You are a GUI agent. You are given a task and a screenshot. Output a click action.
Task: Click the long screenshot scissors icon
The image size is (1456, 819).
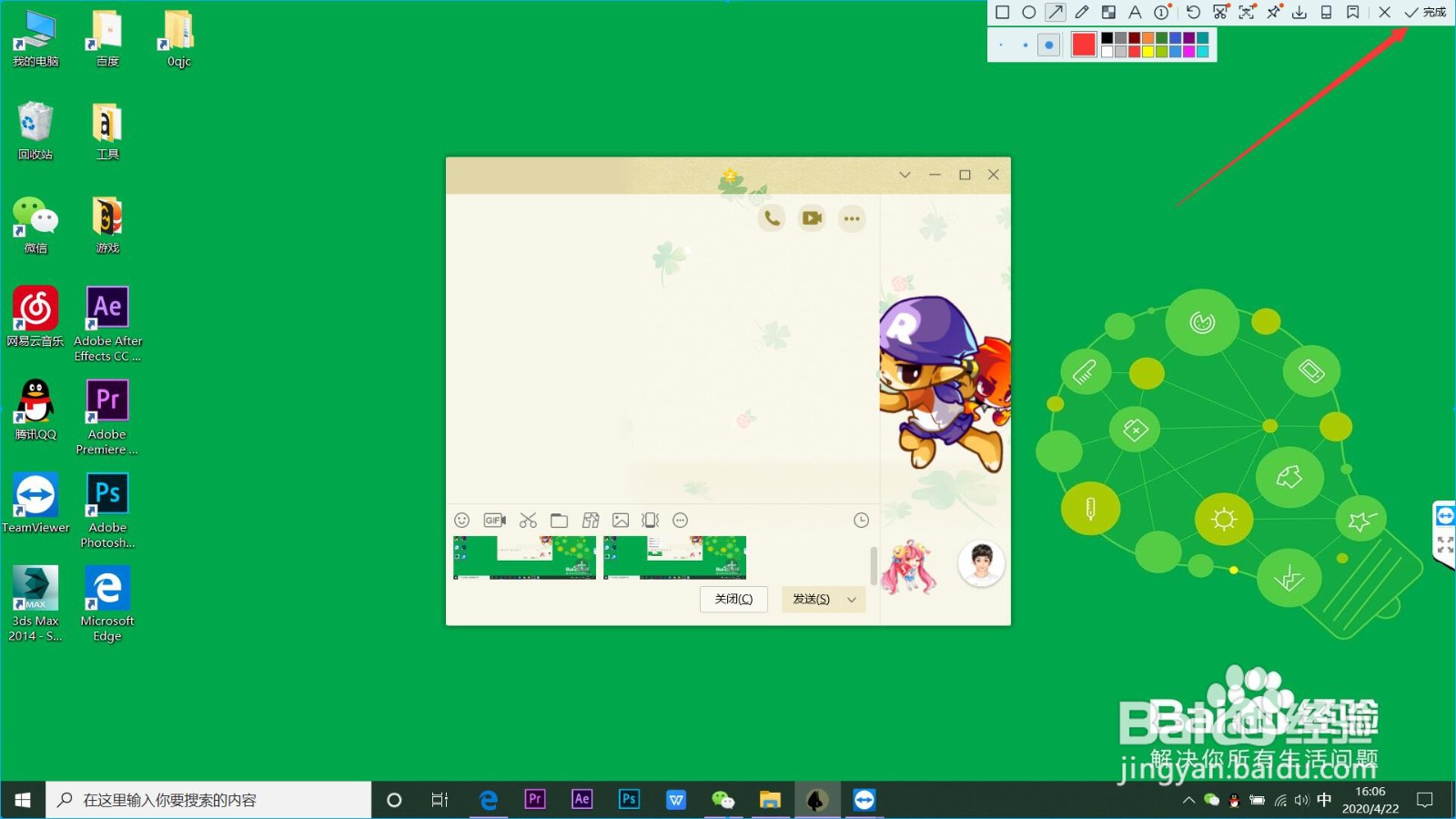point(1220,13)
